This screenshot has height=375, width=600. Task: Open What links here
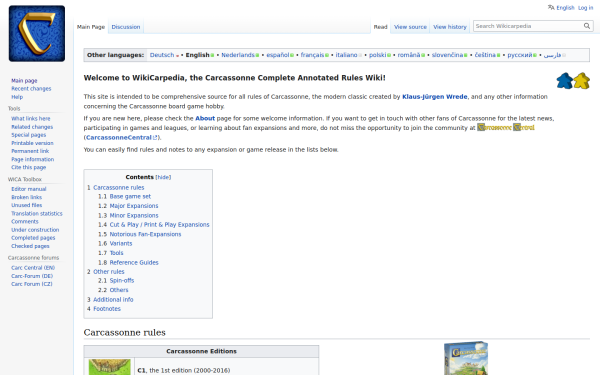(x=31, y=119)
